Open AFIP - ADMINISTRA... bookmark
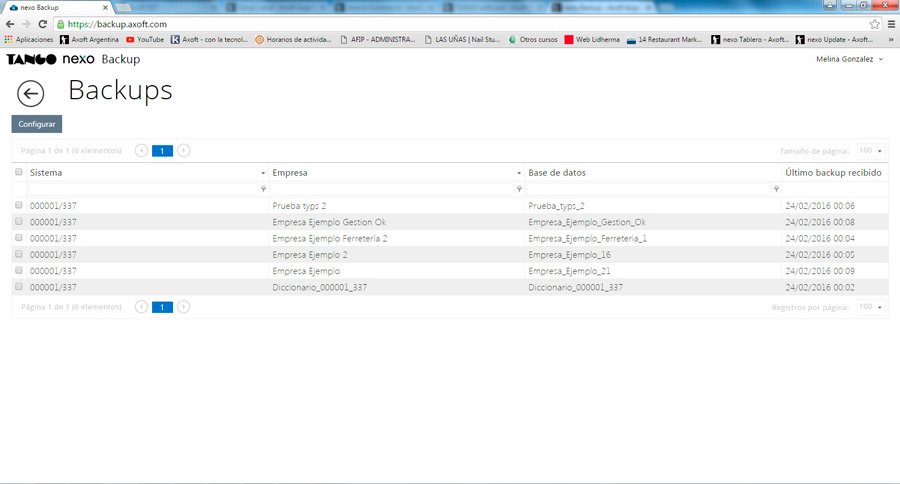Viewport: 900px width, 484px height. pyautogui.click(x=378, y=40)
